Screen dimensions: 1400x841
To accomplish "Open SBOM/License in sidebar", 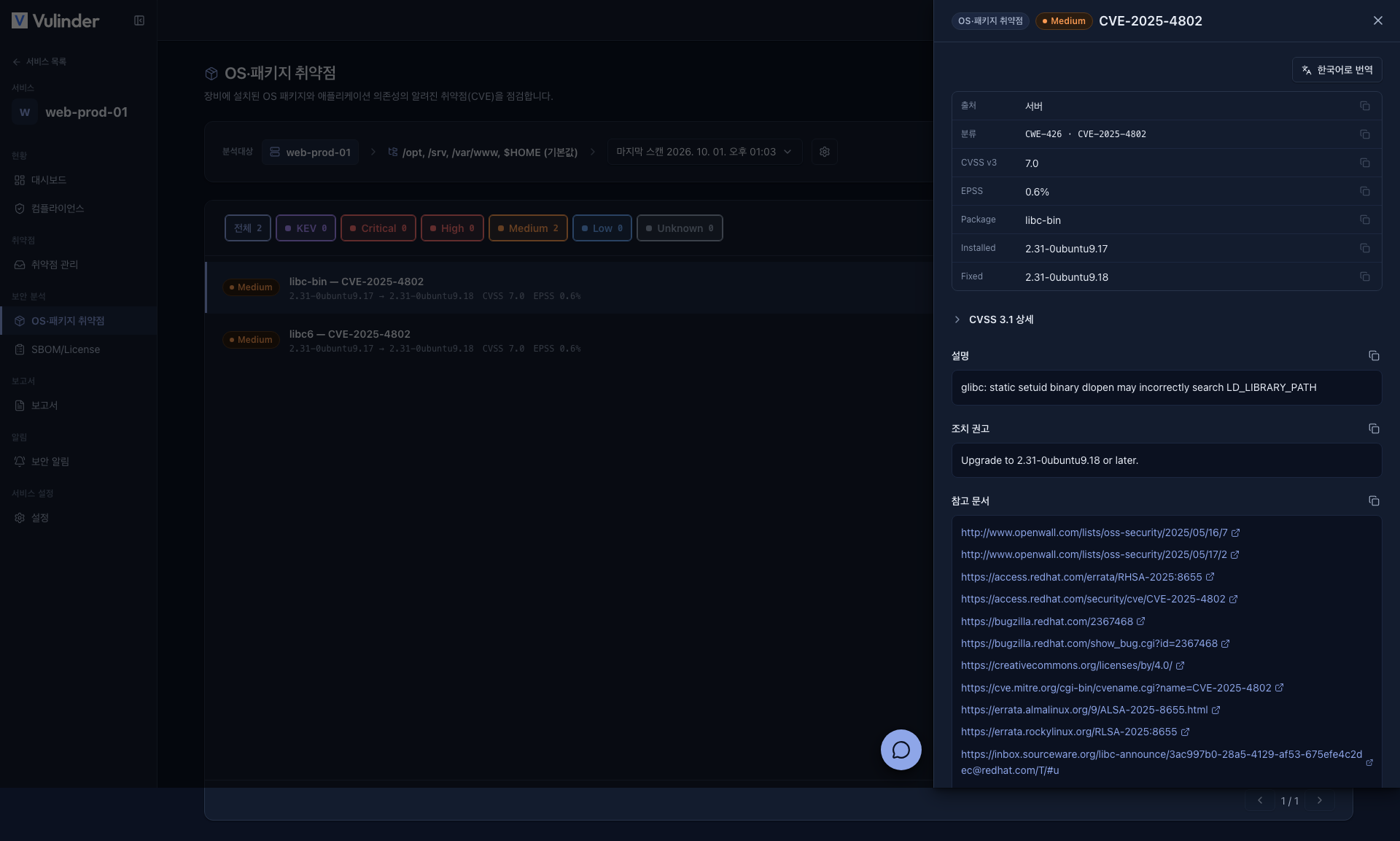I will click(x=78, y=349).
